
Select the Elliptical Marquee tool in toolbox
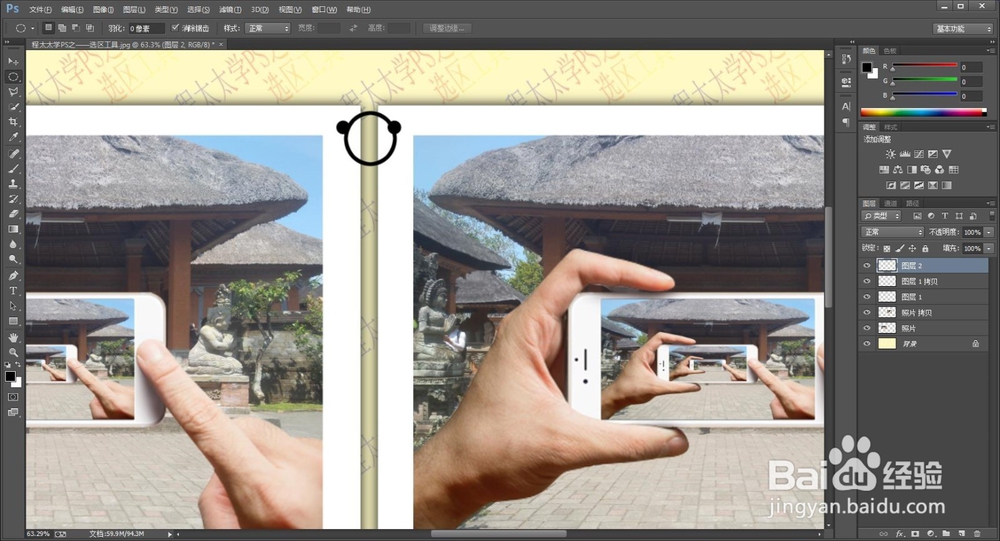(x=13, y=77)
